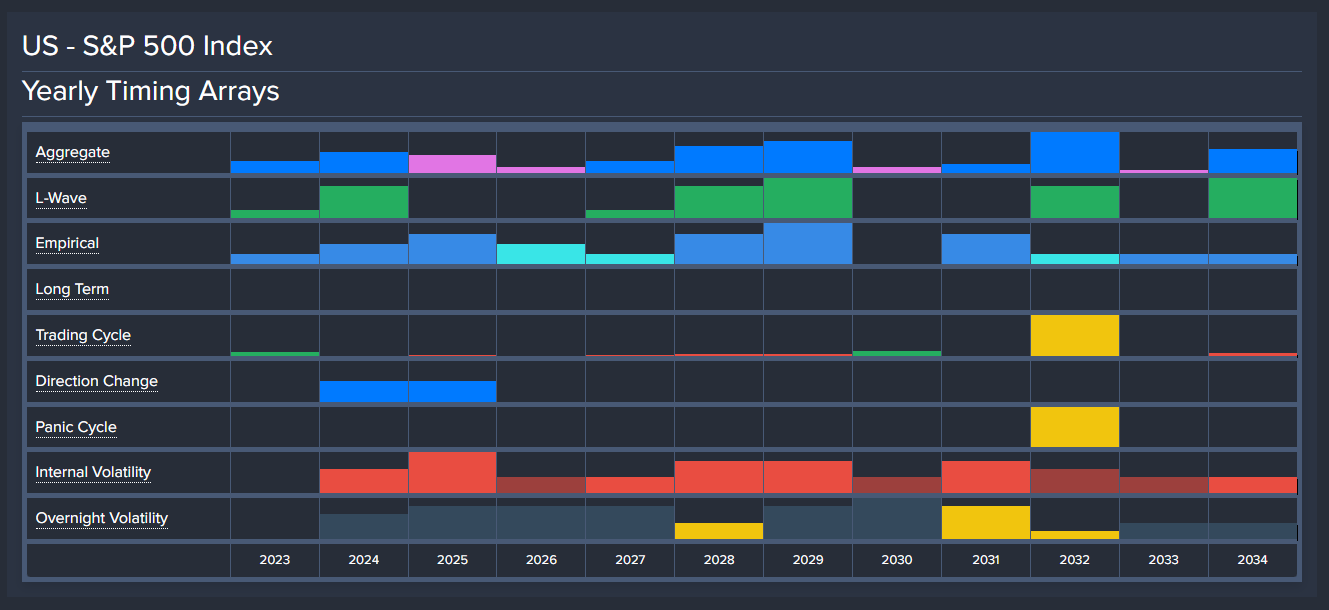Select the 2024 year column label
Screen dimensions: 1329x610
[x=364, y=560]
